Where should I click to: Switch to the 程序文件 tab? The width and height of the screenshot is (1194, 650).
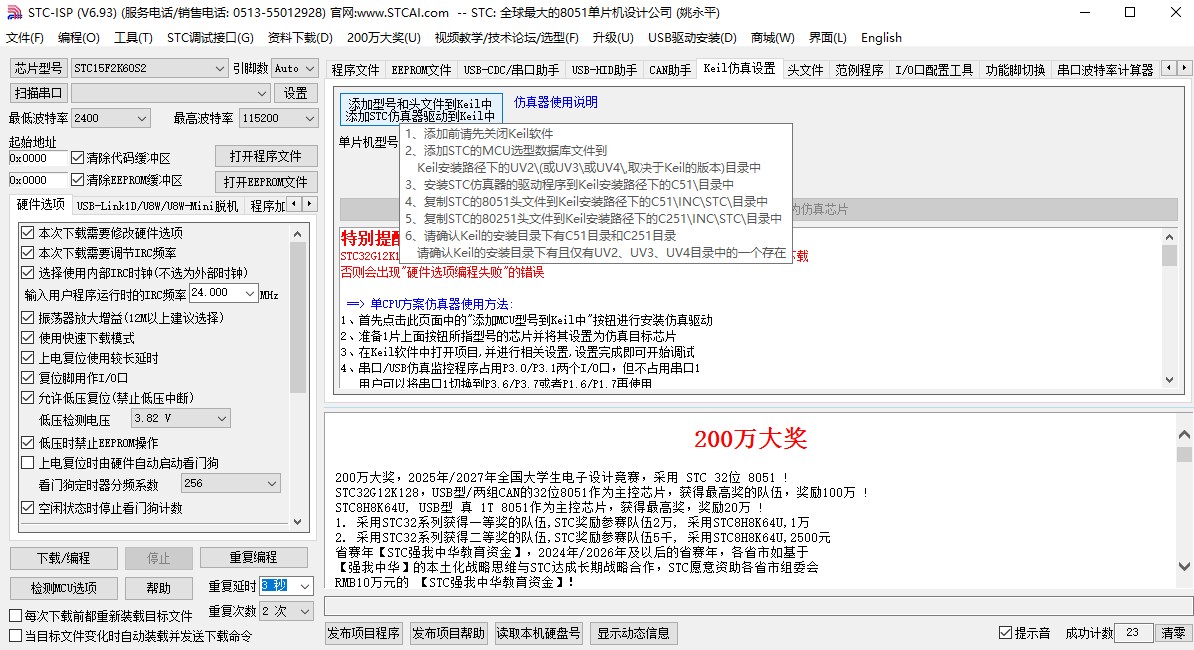355,70
